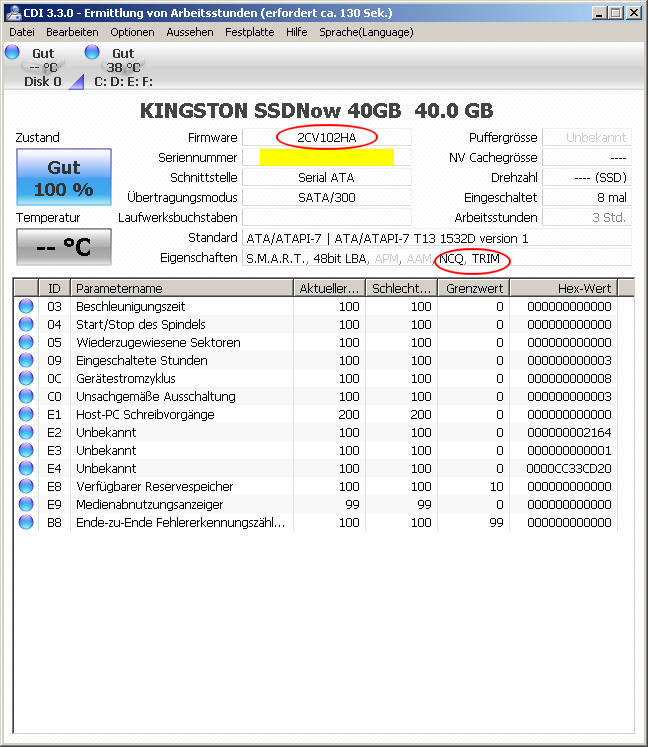This screenshot has width=648, height=747.
Task: Click the Schnittstelle Serial ATA field
Action: coord(327,178)
